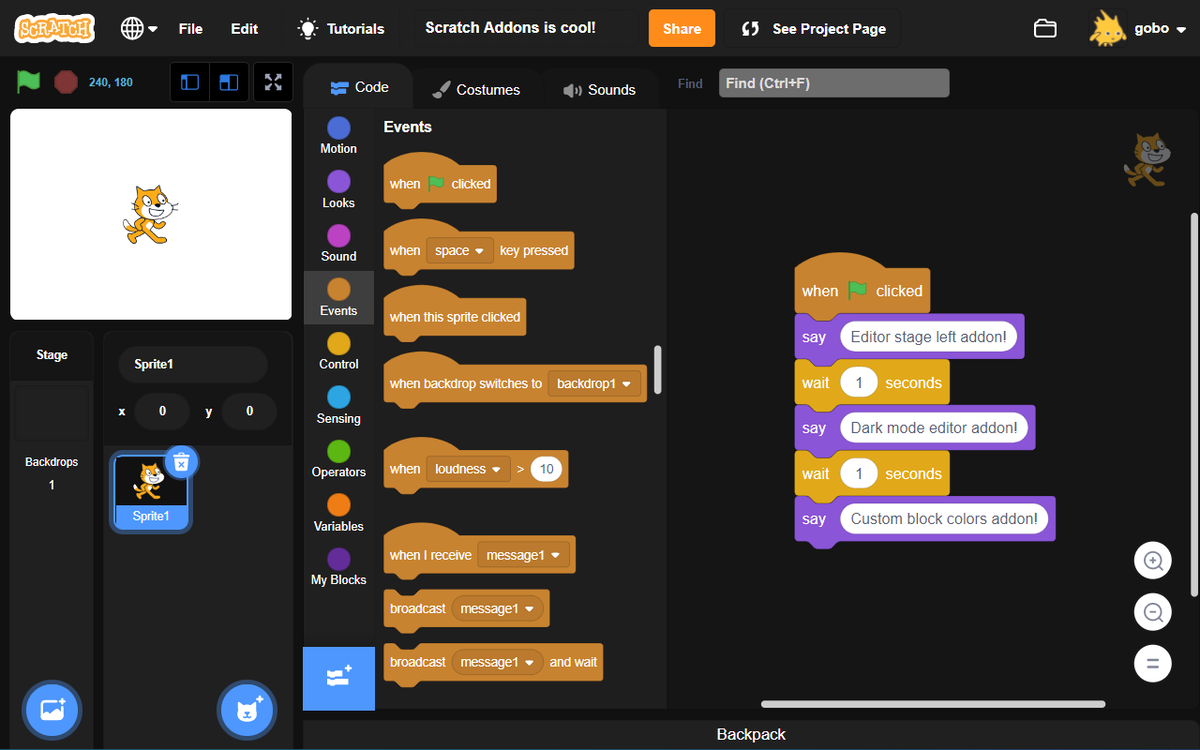Screen dimensions: 1200x750
Task: Click the green flag to run
Action: coord(28,82)
